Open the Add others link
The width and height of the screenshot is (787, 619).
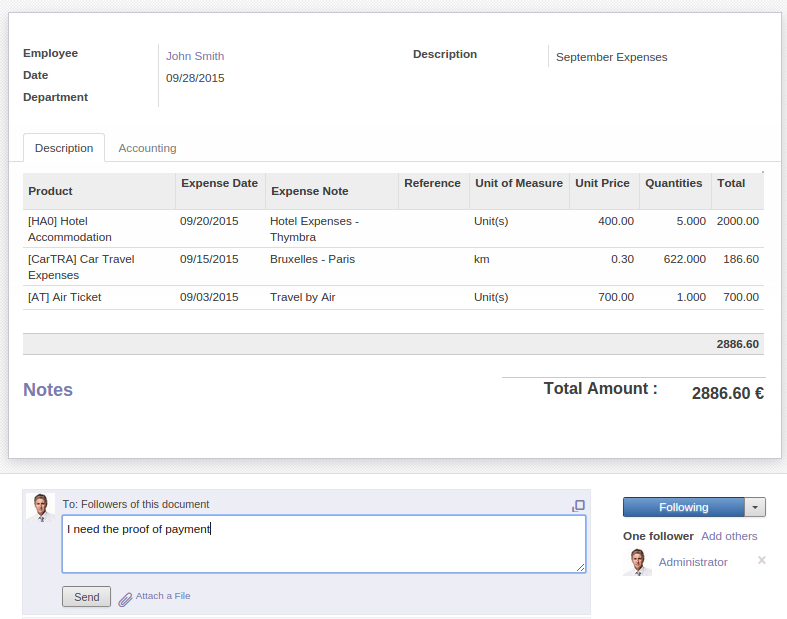tap(729, 536)
